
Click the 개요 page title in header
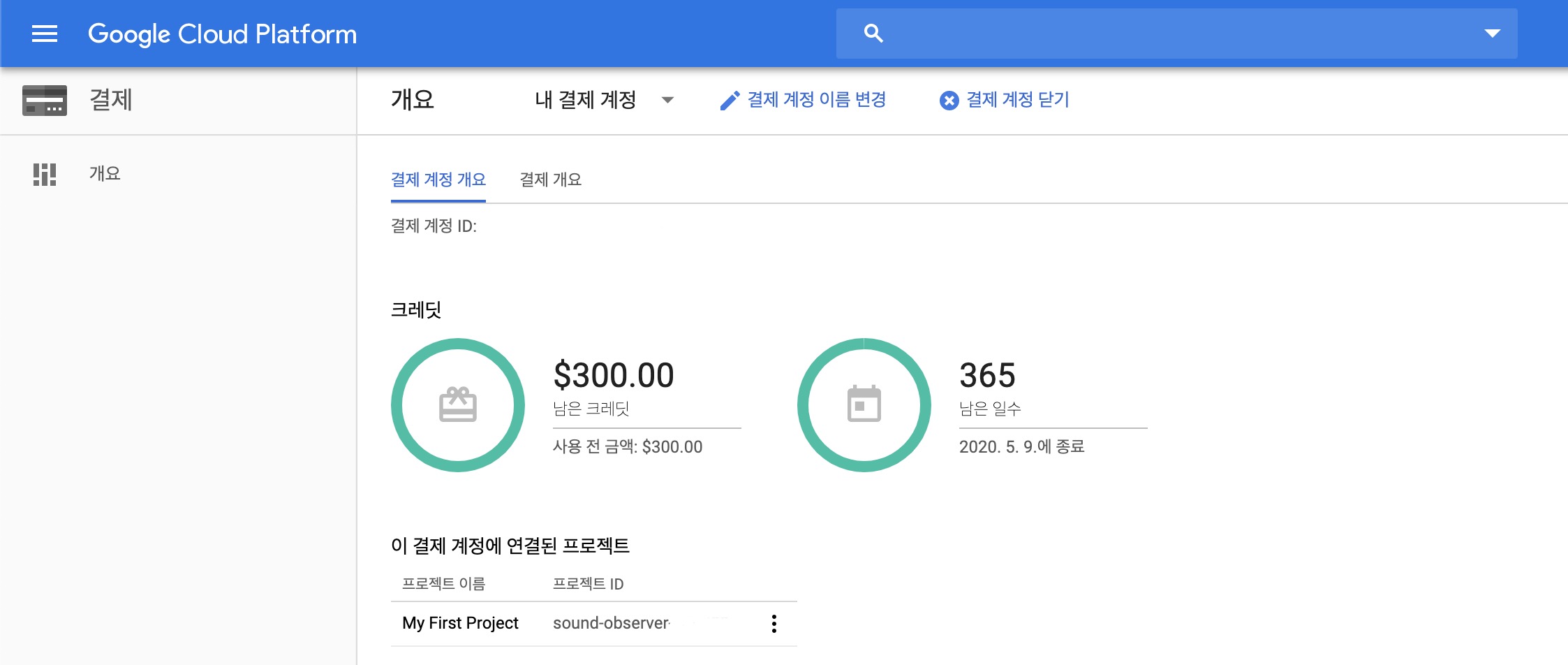413,100
